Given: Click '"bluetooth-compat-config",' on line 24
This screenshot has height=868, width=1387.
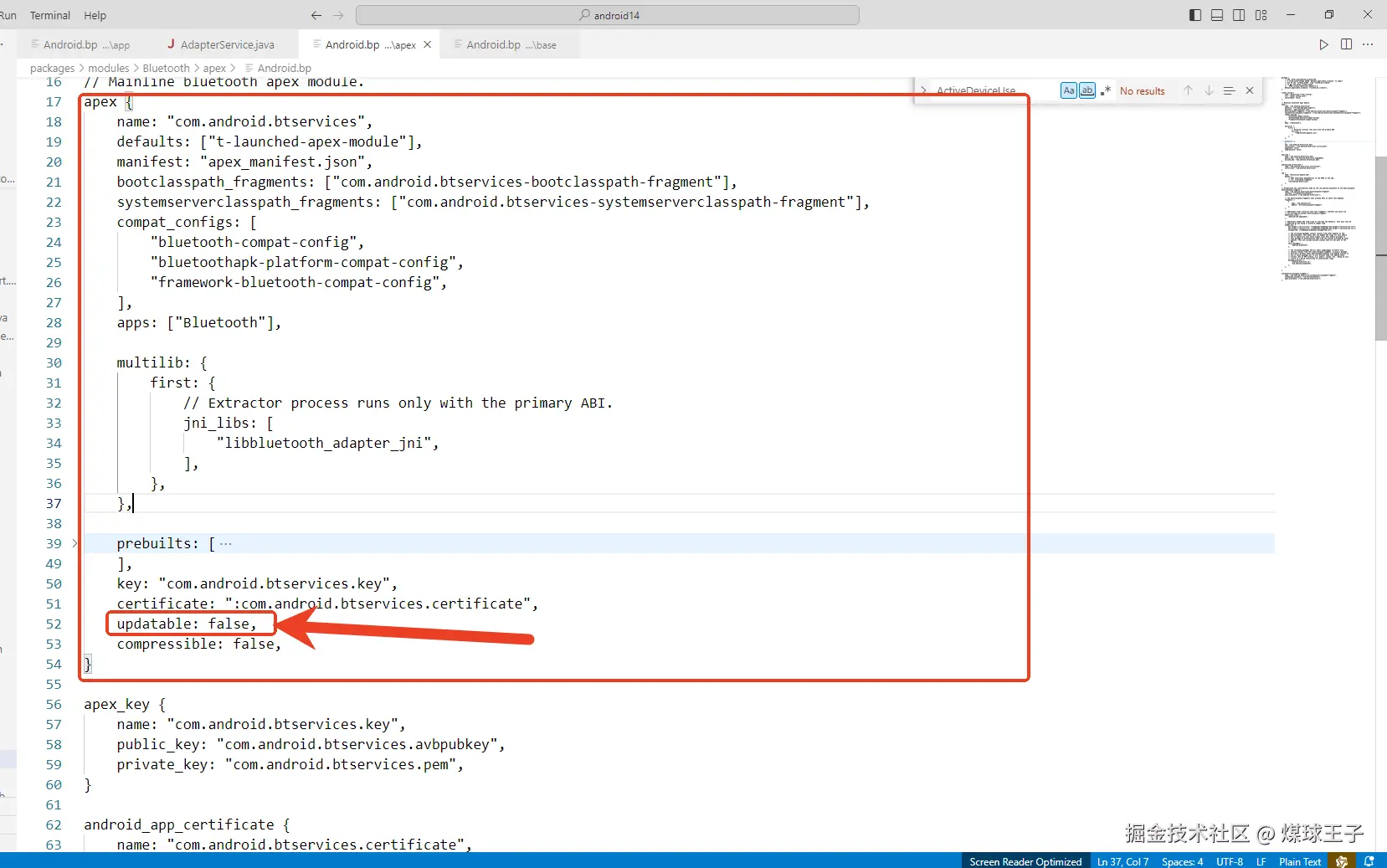Looking at the screenshot, I should [x=257, y=242].
